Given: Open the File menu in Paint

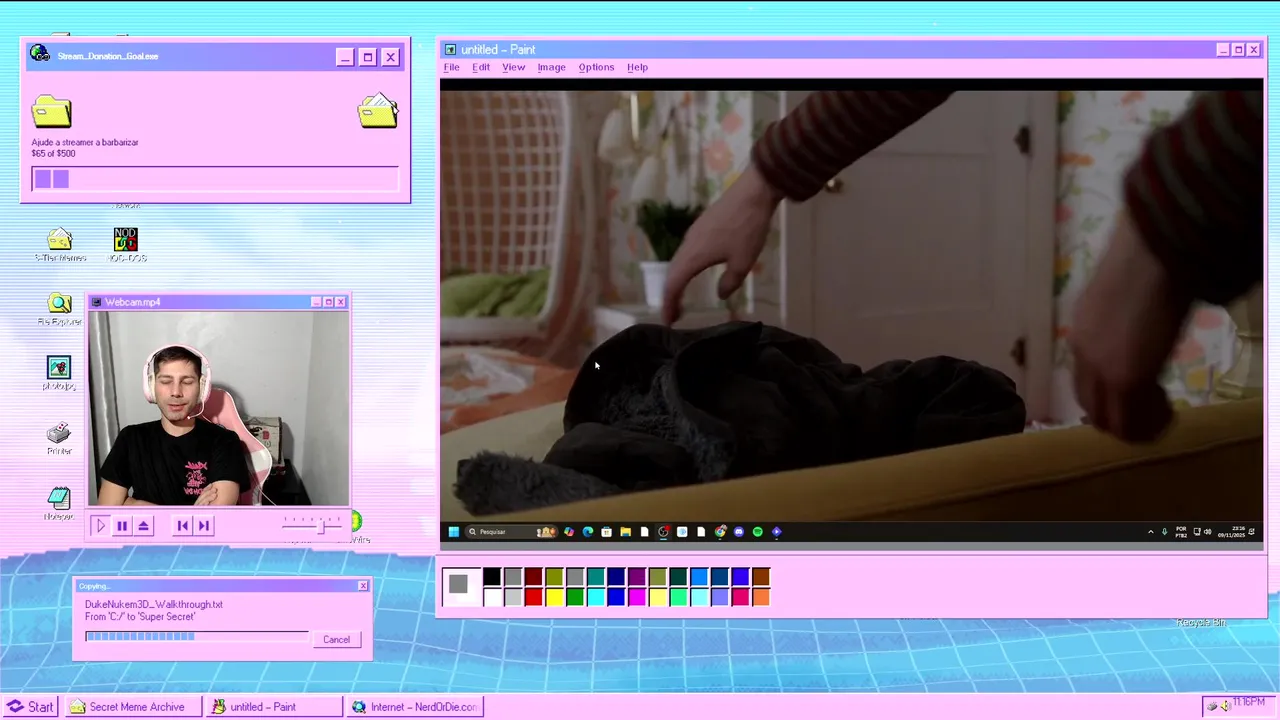Looking at the screenshot, I should coord(451,67).
